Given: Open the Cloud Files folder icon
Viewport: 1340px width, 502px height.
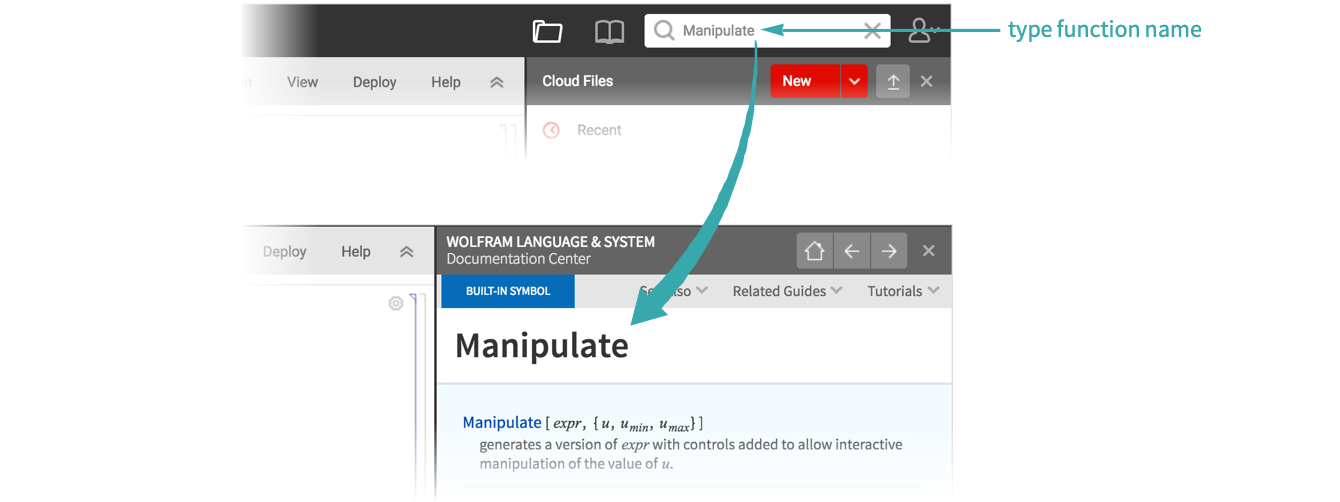Looking at the screenshot, I should (547, 31).
